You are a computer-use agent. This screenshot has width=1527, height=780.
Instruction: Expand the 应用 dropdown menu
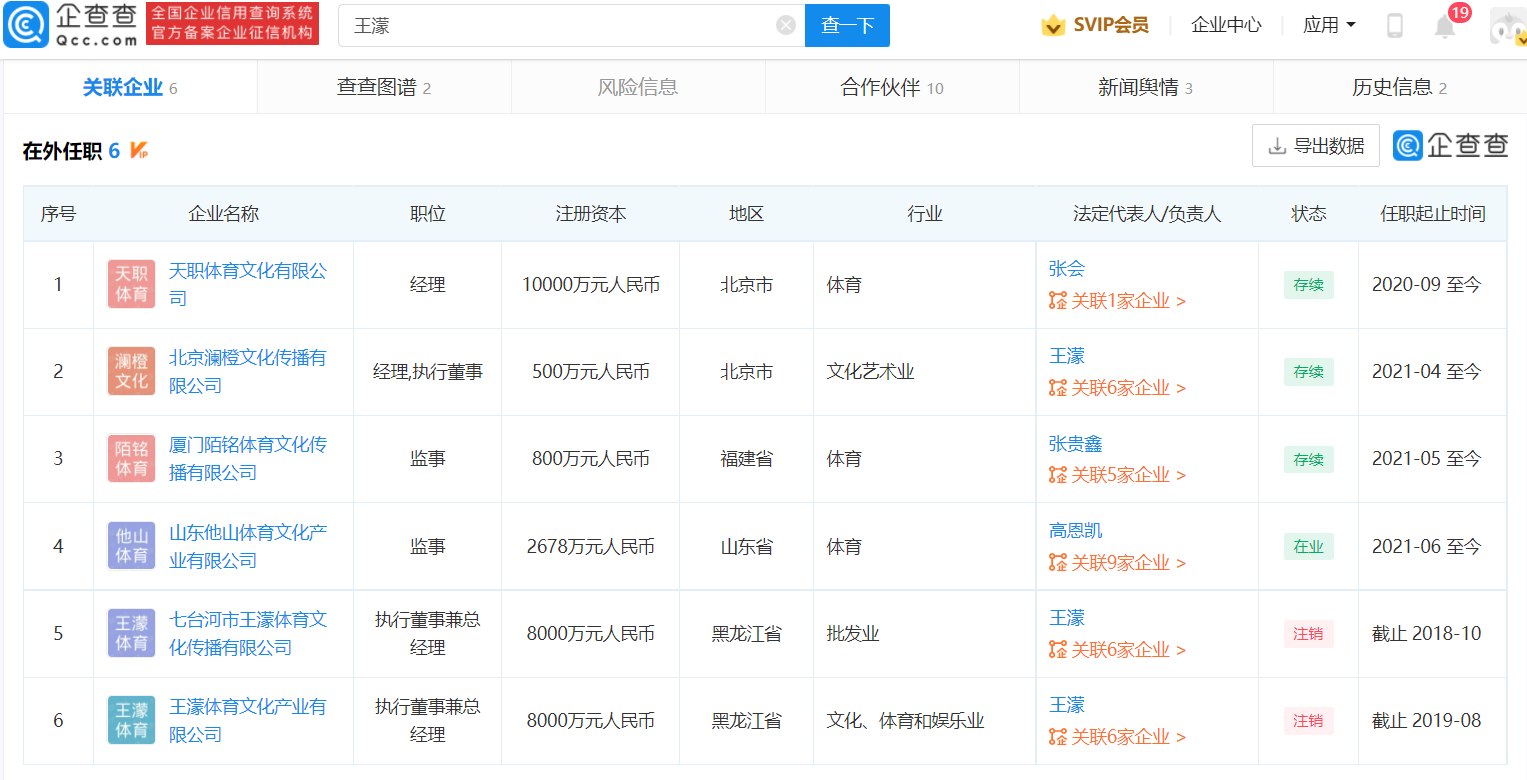pyautogui.click(x=1329, y=25)
